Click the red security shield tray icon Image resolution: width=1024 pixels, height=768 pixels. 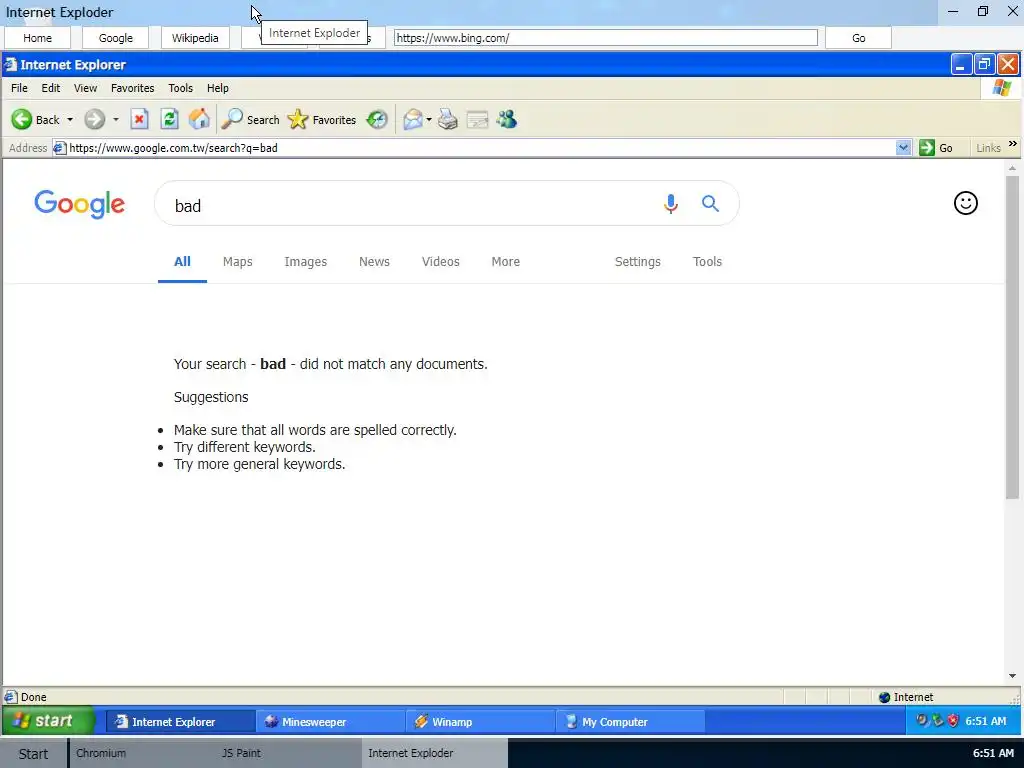pos(953,720)
